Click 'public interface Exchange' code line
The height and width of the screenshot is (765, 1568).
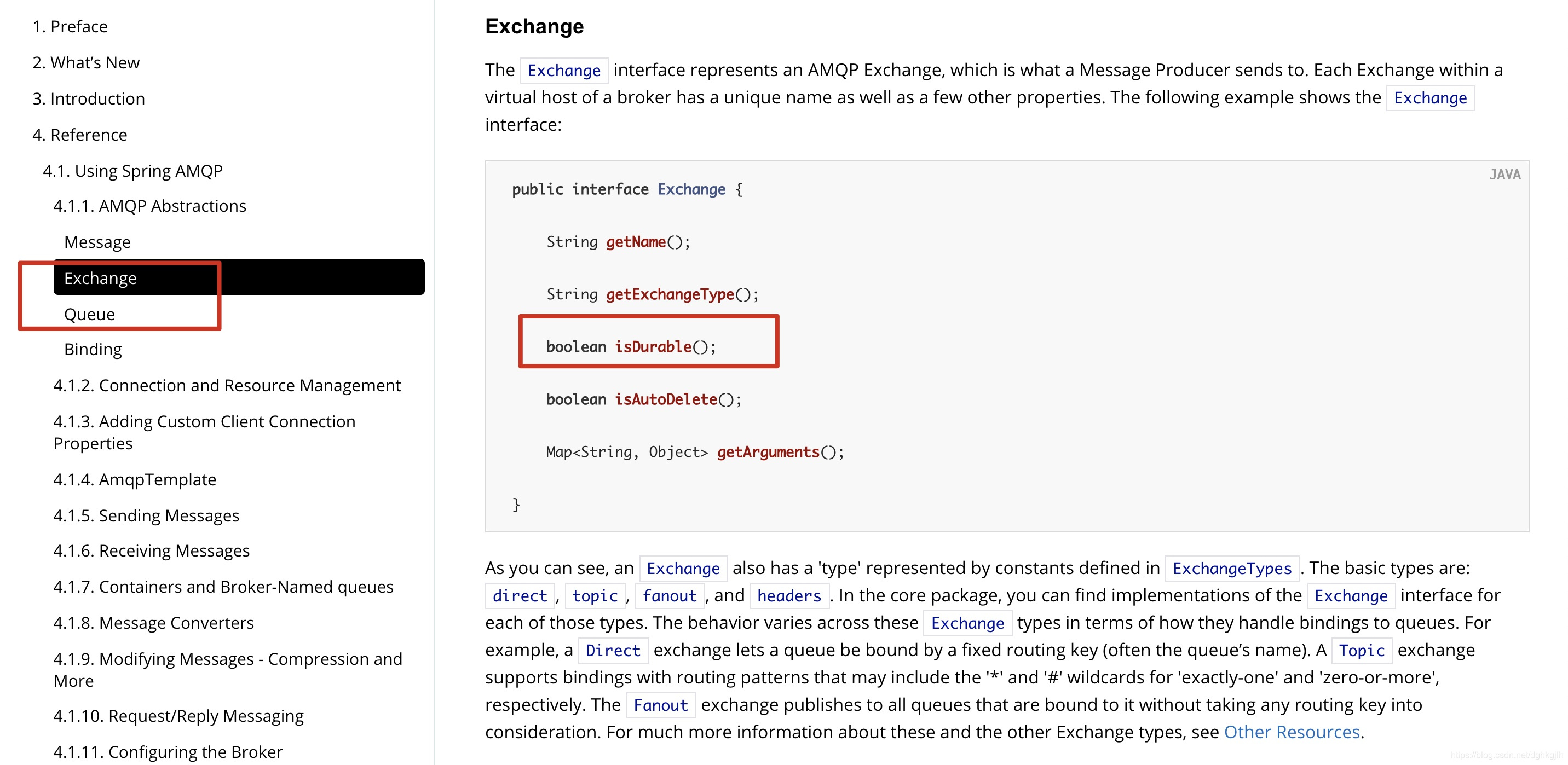click(x=627, y=189)
